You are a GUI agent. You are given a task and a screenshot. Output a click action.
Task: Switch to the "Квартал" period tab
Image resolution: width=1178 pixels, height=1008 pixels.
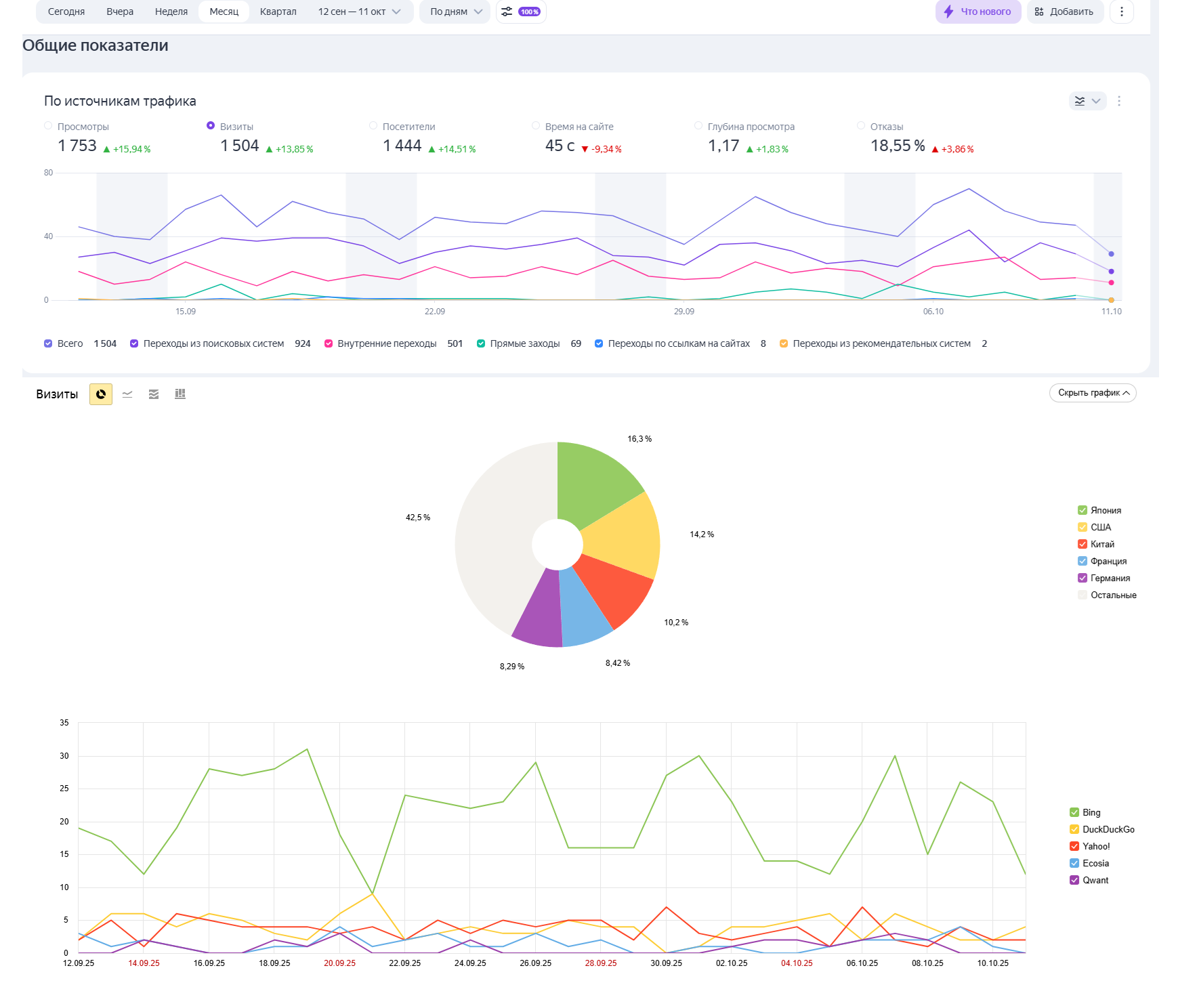(x=278, y=12)
